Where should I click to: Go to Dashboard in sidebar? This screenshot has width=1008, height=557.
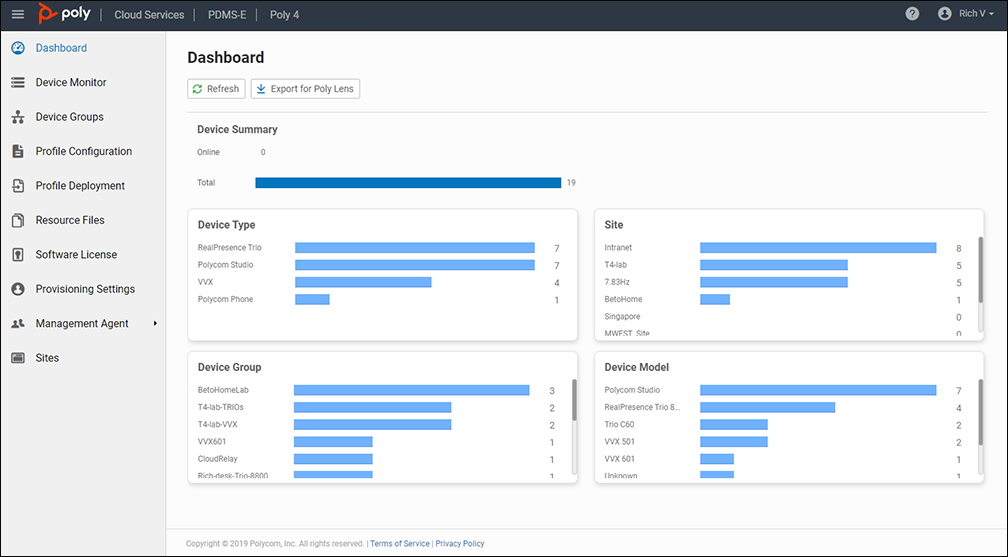[x=61, y=48]
